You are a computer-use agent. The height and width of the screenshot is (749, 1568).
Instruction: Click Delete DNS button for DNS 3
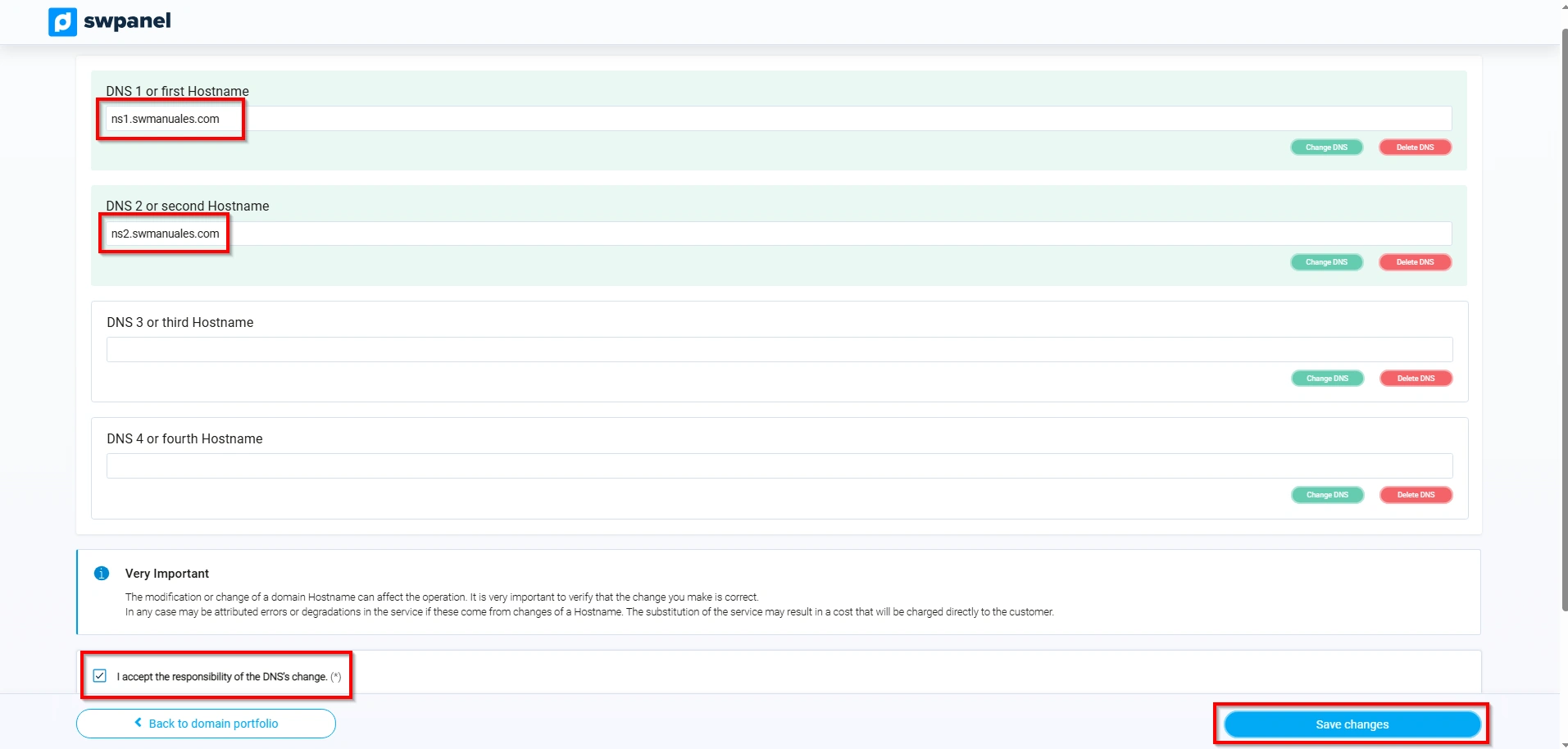[x=1416, y=379]
